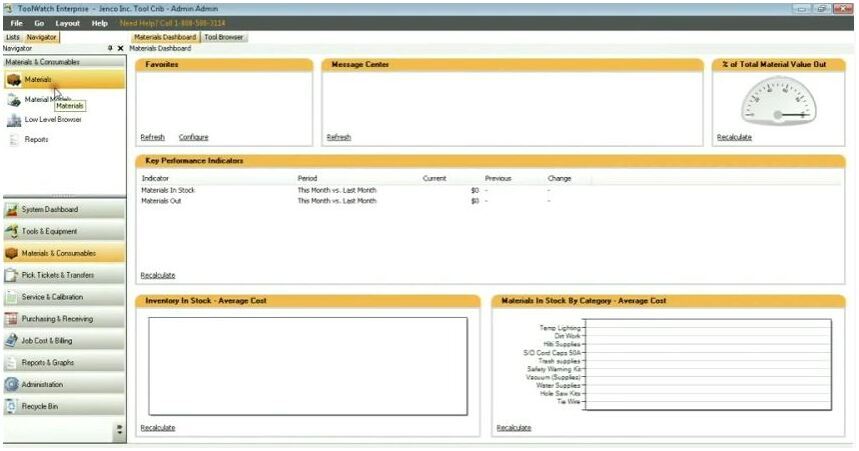The width and height of the screenshot is (859, 451).
Task: Go to Purchasing & Receiving section
Action: [x=64, y=319]
